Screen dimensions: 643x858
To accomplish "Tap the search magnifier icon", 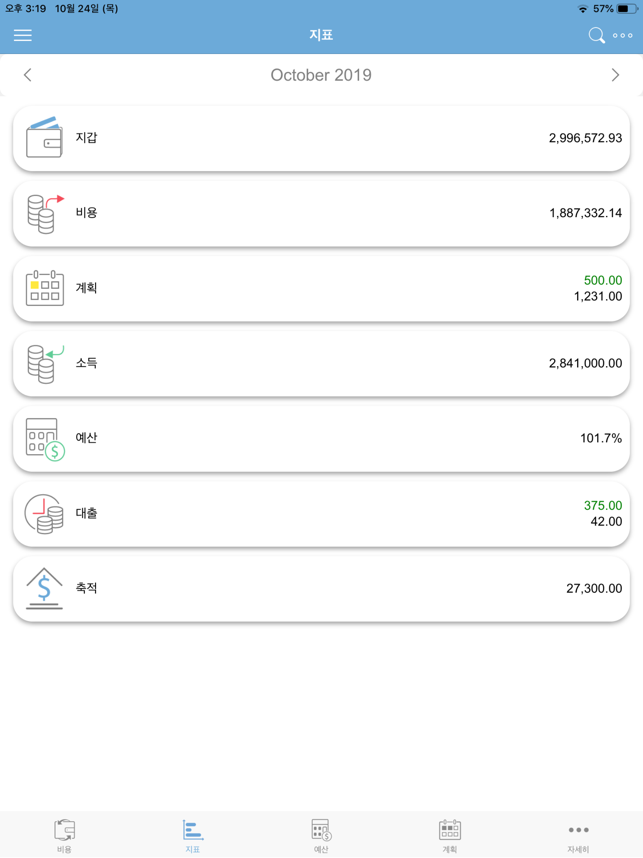I will pyautogui.click(x=597, y=36).
